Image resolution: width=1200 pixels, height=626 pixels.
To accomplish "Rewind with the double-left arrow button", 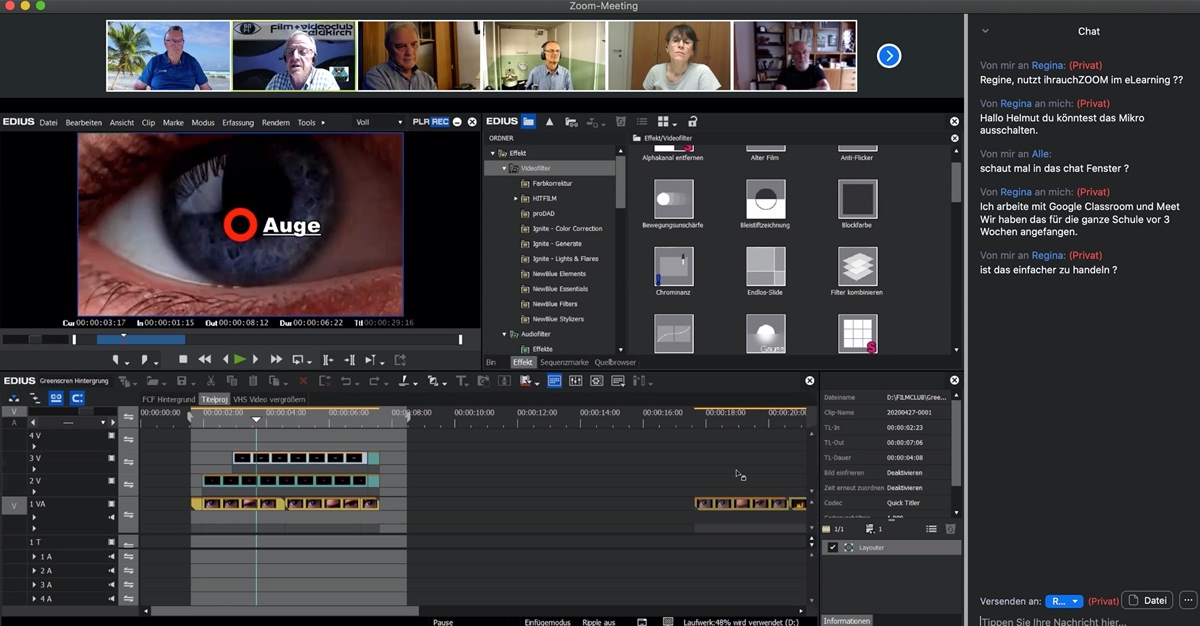I will coord(204,359).
